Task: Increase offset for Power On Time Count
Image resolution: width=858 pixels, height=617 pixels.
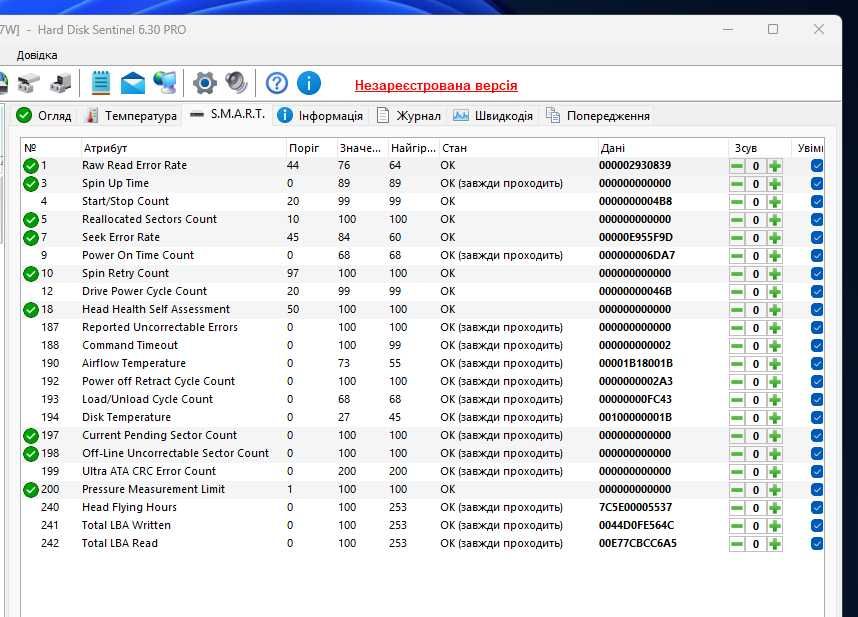Action: 774,256
